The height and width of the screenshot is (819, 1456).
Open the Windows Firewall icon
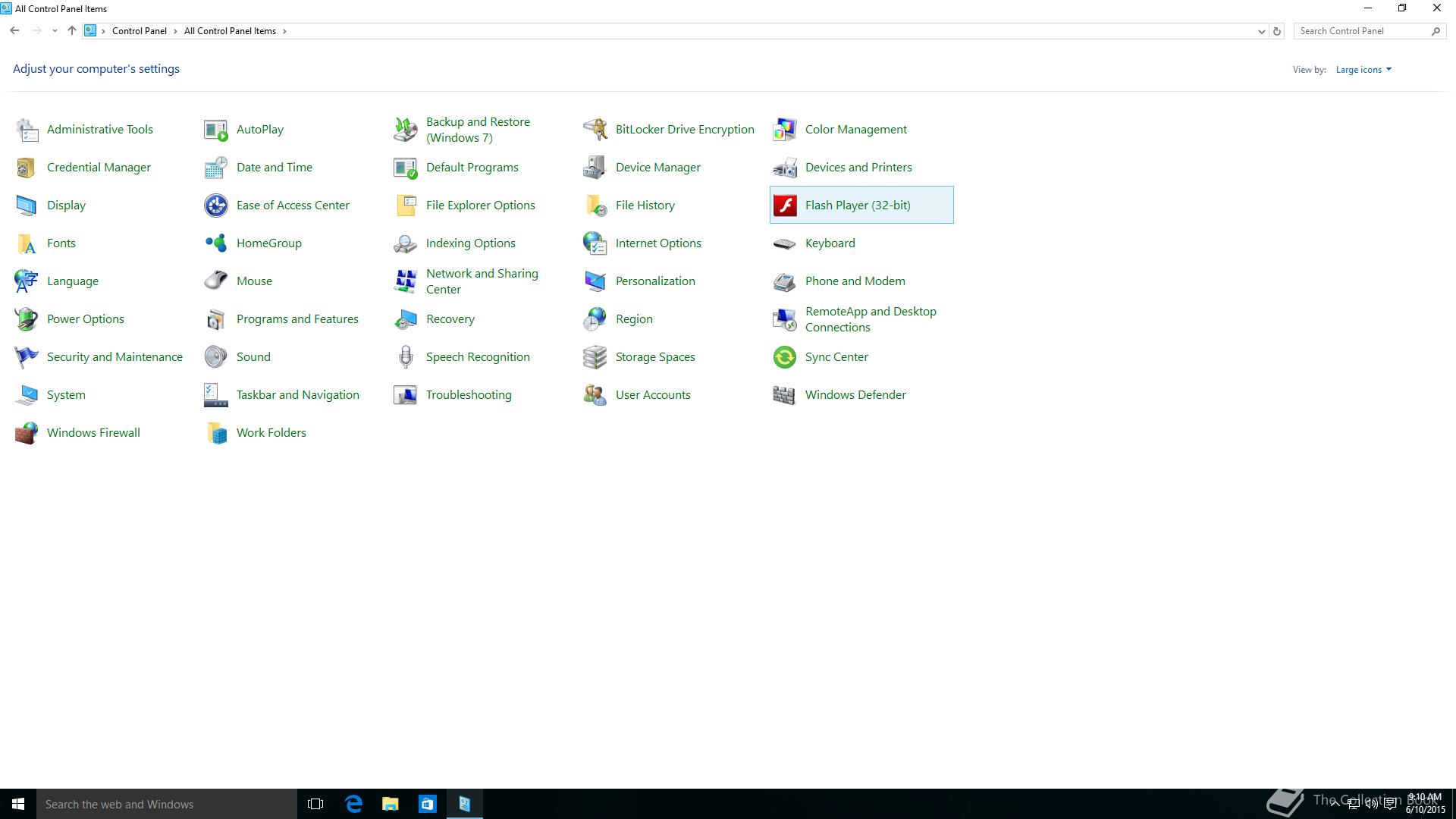pos(27,433)
